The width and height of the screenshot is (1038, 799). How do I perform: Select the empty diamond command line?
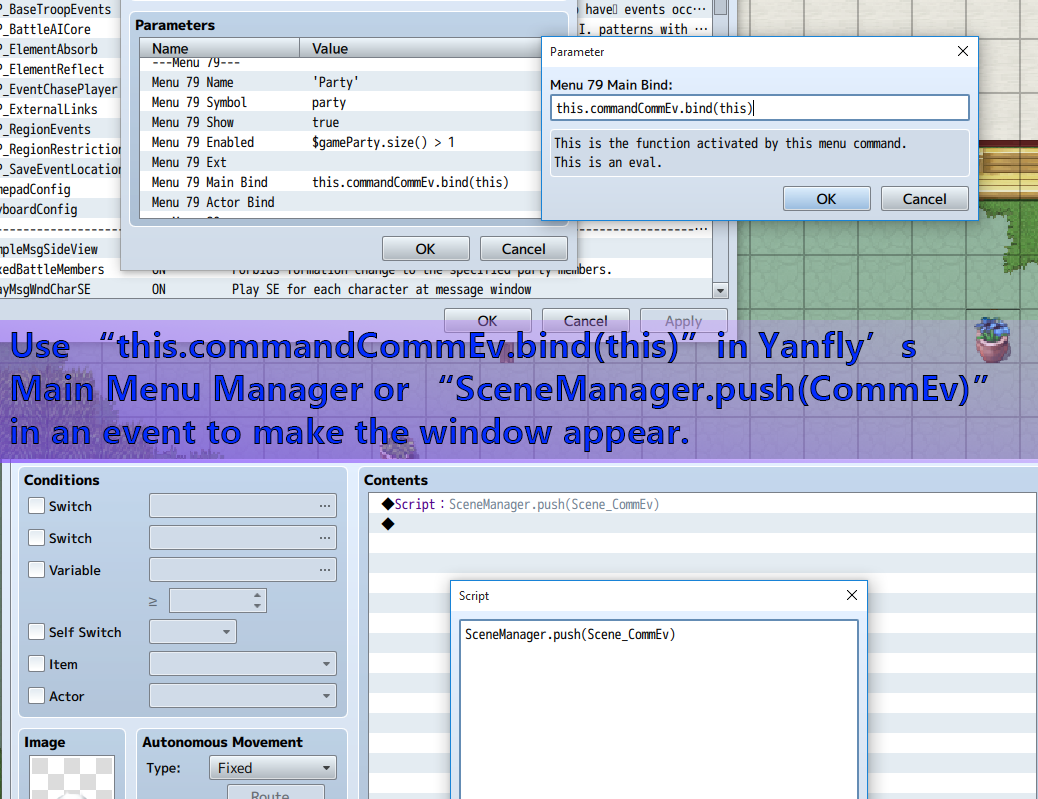click(x=388, y=524)
